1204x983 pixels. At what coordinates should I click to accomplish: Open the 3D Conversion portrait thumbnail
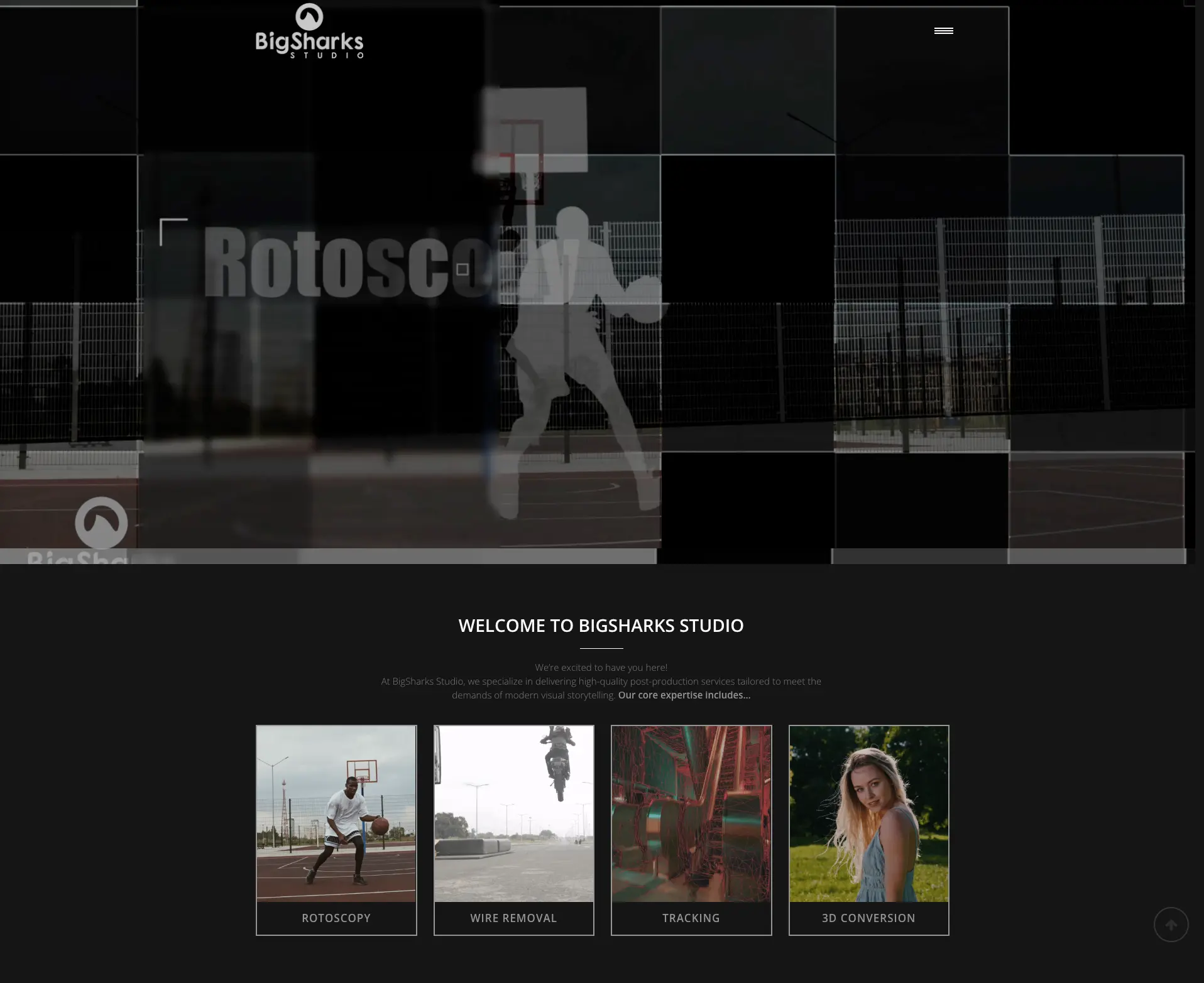click(868, 813)
